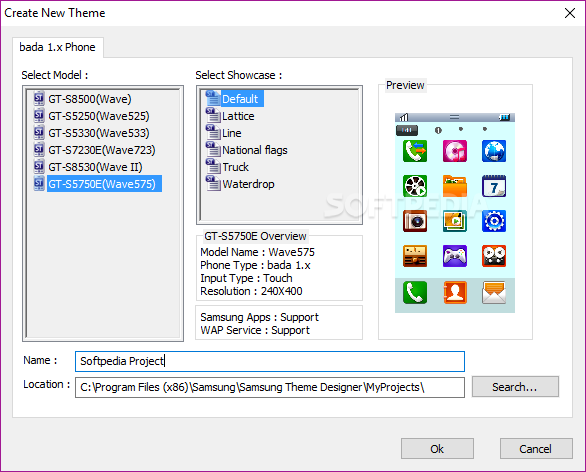The height and width of the screenshot is (472, 586).
Task: Click the camera icon in preview
Action: coord(415,221)
